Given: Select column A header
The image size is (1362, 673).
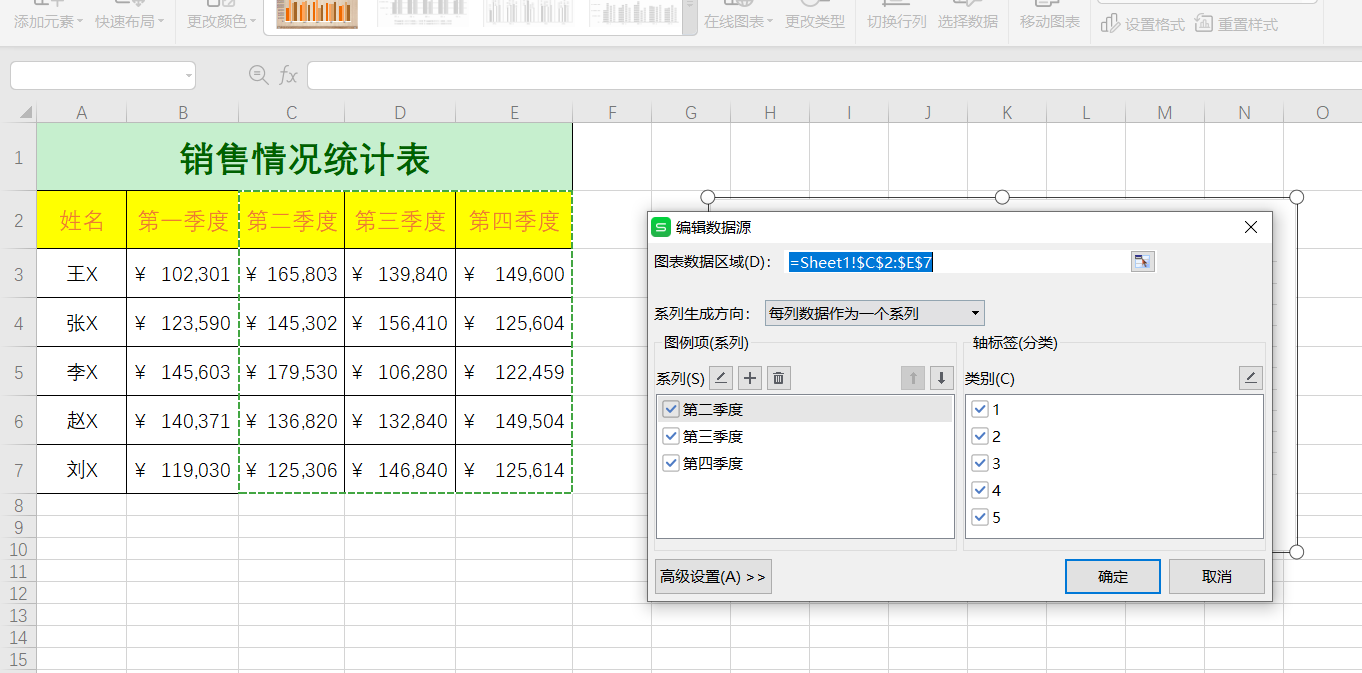Looking at the screenshot, I should point(82,113).
